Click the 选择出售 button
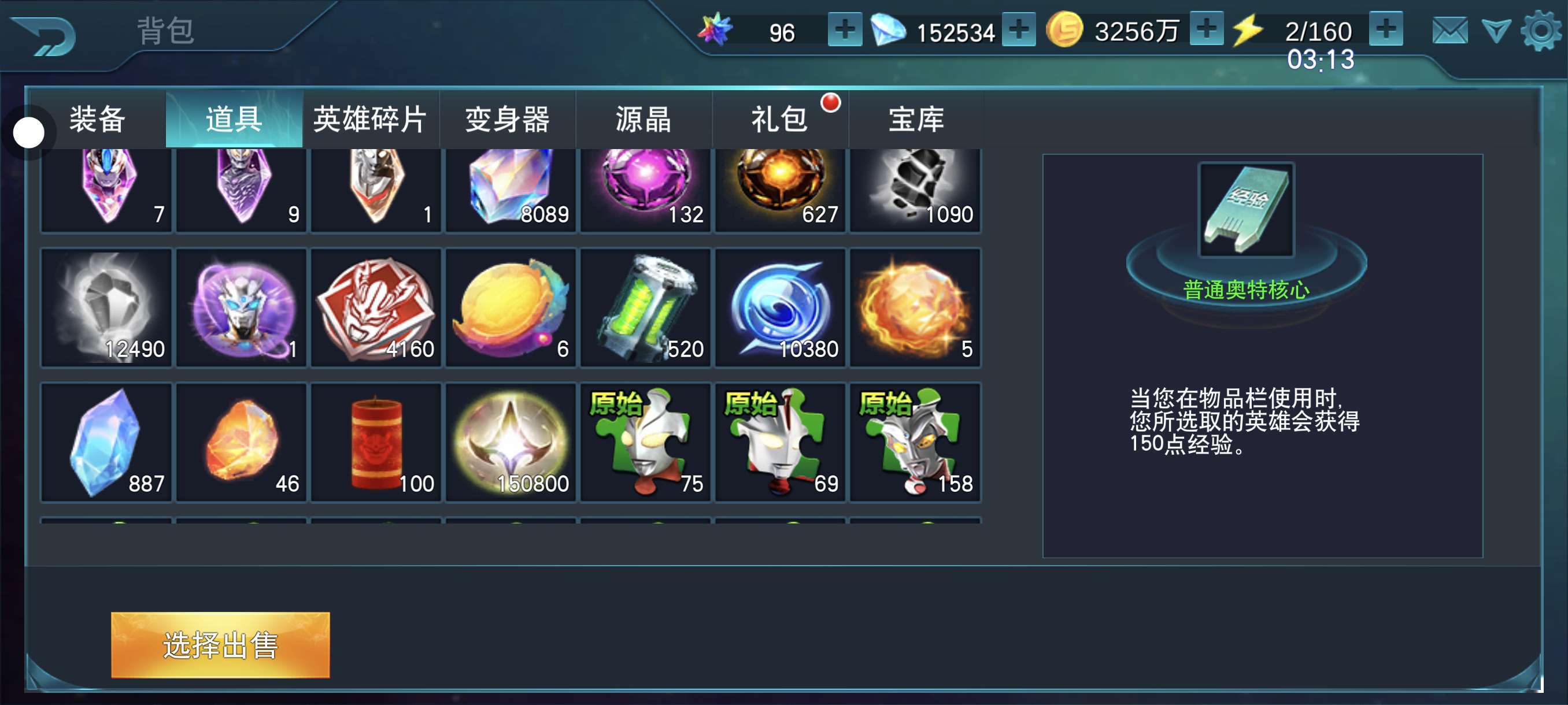The image size is (1568, 705). pyautogui.click(x=220, y=645)
